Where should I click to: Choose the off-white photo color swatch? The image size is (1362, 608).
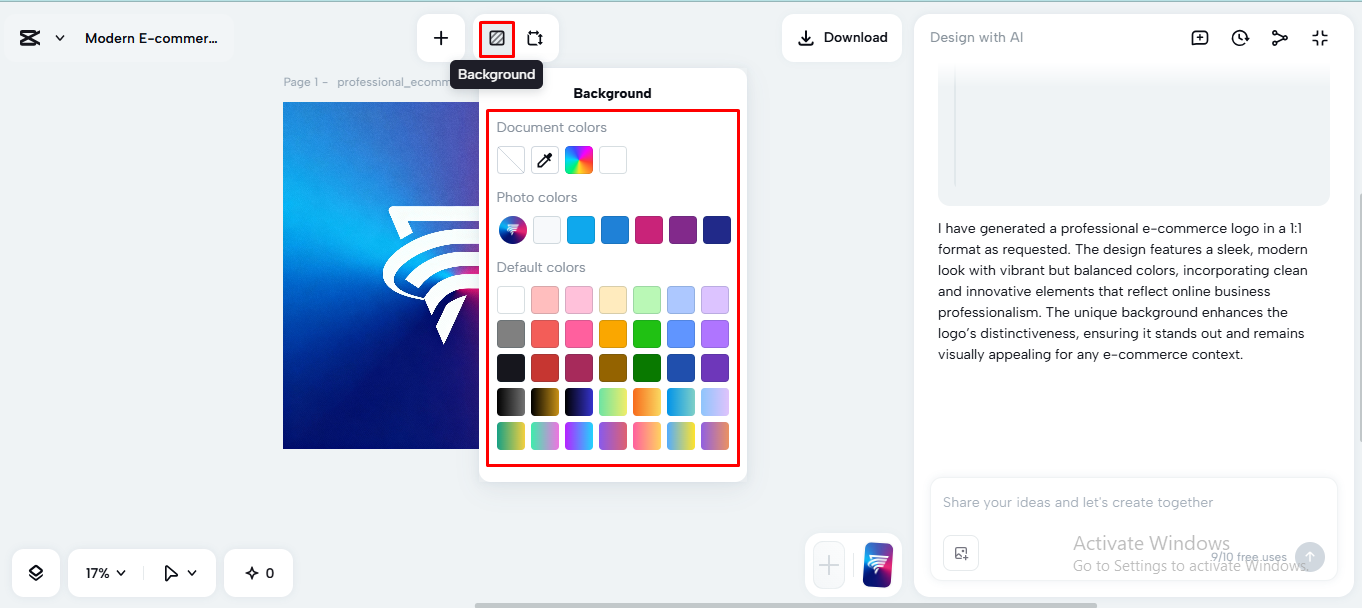(x=547, y=230)
